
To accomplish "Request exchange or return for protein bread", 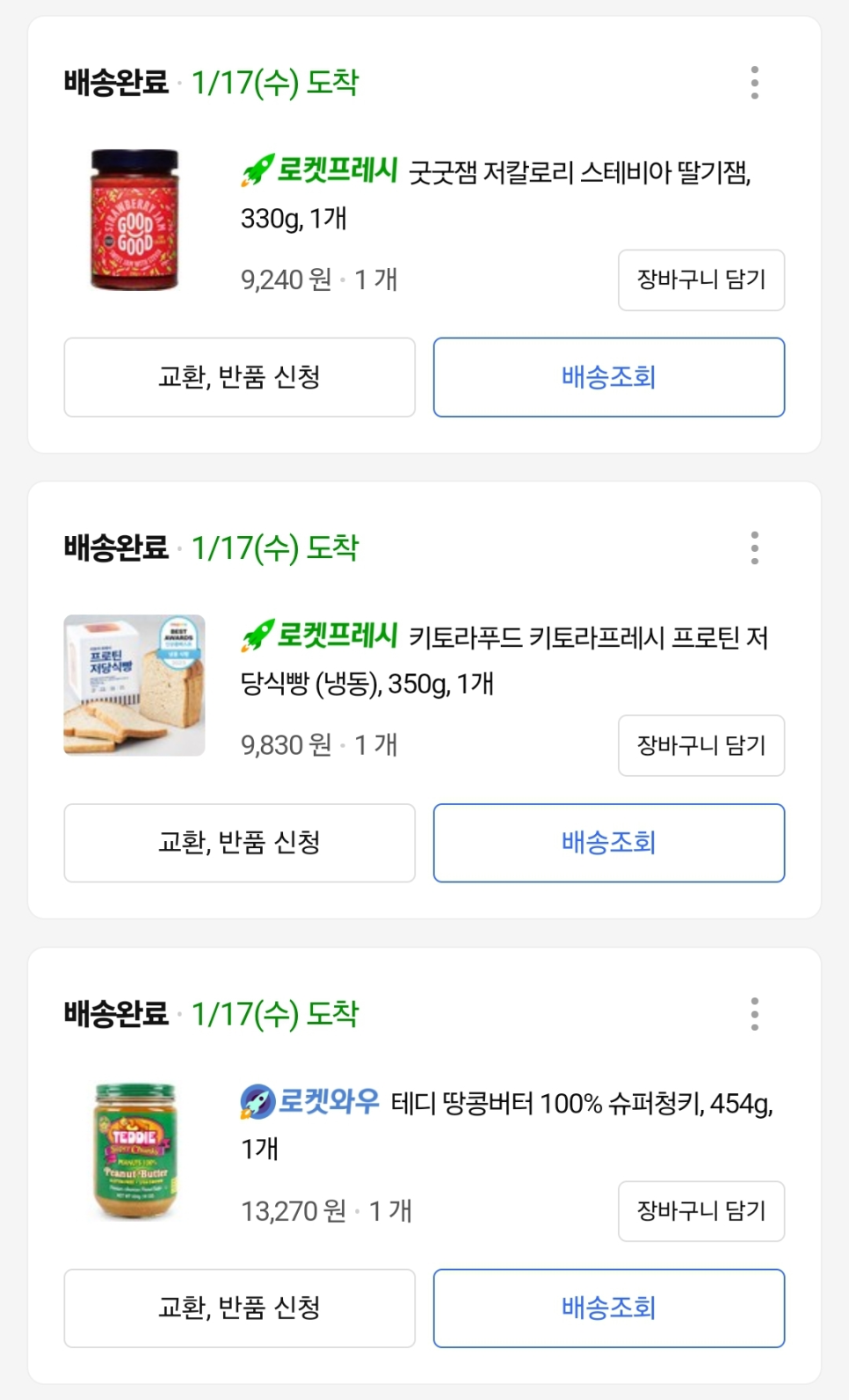I will 239,843.
